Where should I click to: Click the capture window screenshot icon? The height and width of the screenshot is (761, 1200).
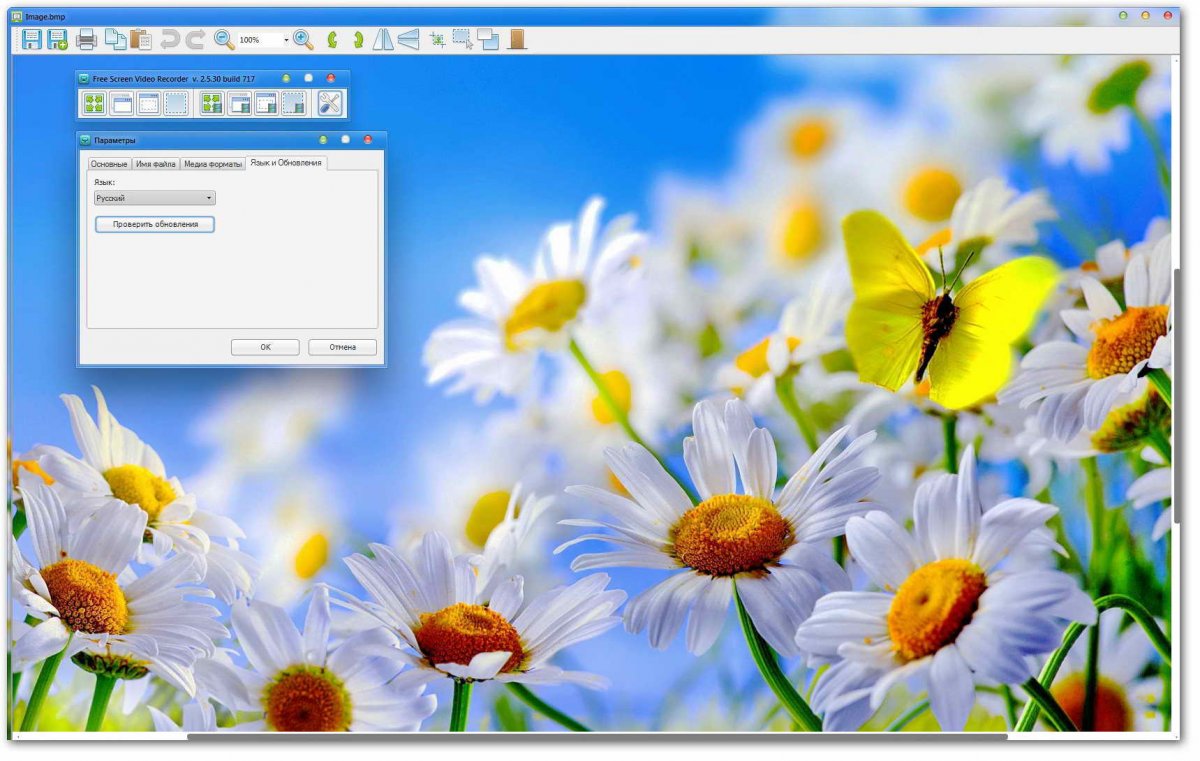point(121,103)
